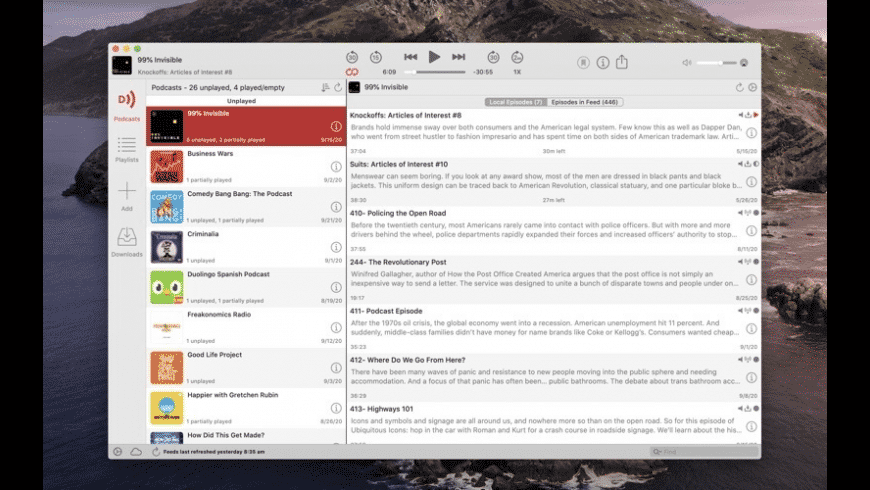The width and height of the screenshot is (870, 490).
Task: Select the Good Life Project podcast
Action: 246,367
